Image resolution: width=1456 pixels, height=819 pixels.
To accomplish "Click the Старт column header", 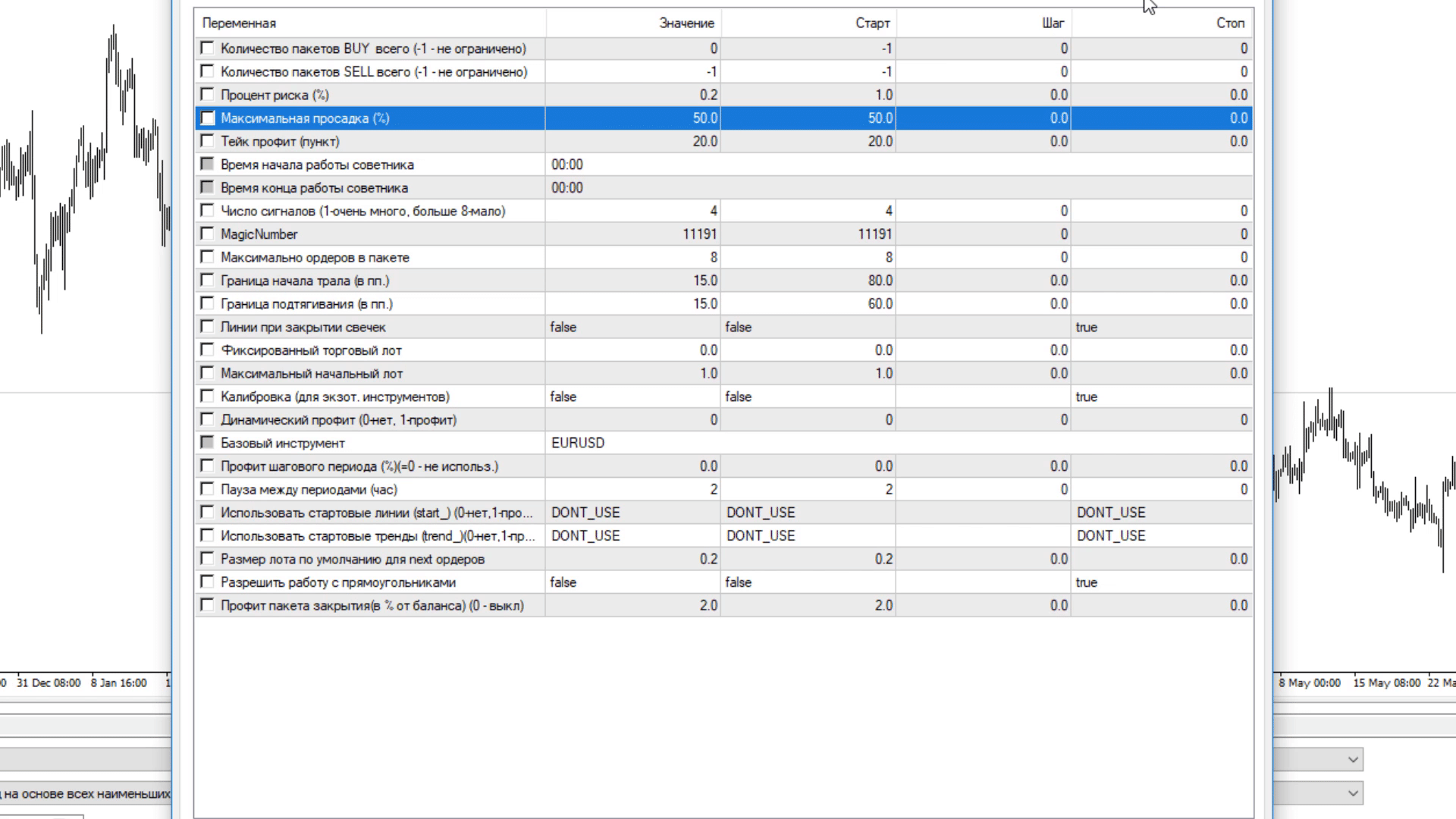I will click(x=808, y=23).
